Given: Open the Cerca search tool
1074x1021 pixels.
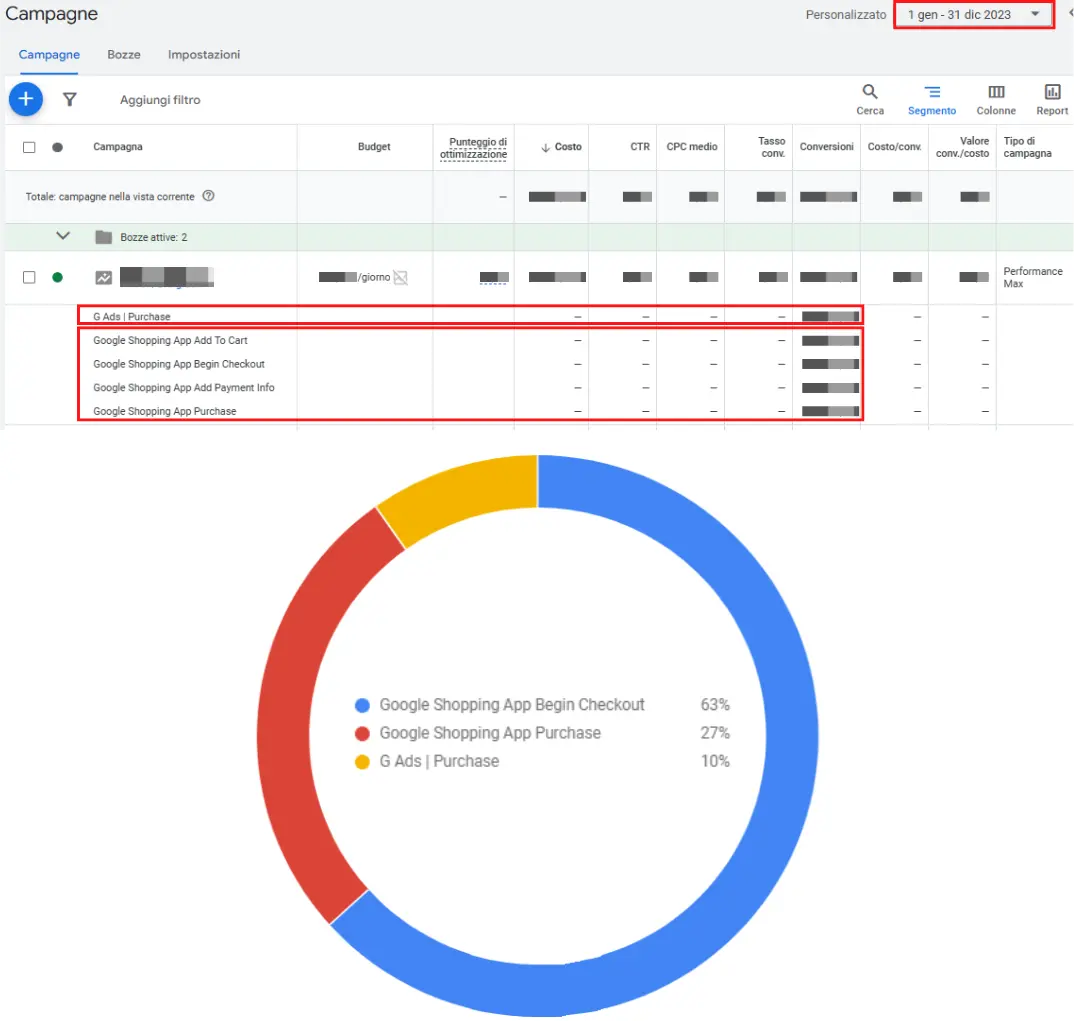Looking at the screenshot, I should (x=870, y=99).
